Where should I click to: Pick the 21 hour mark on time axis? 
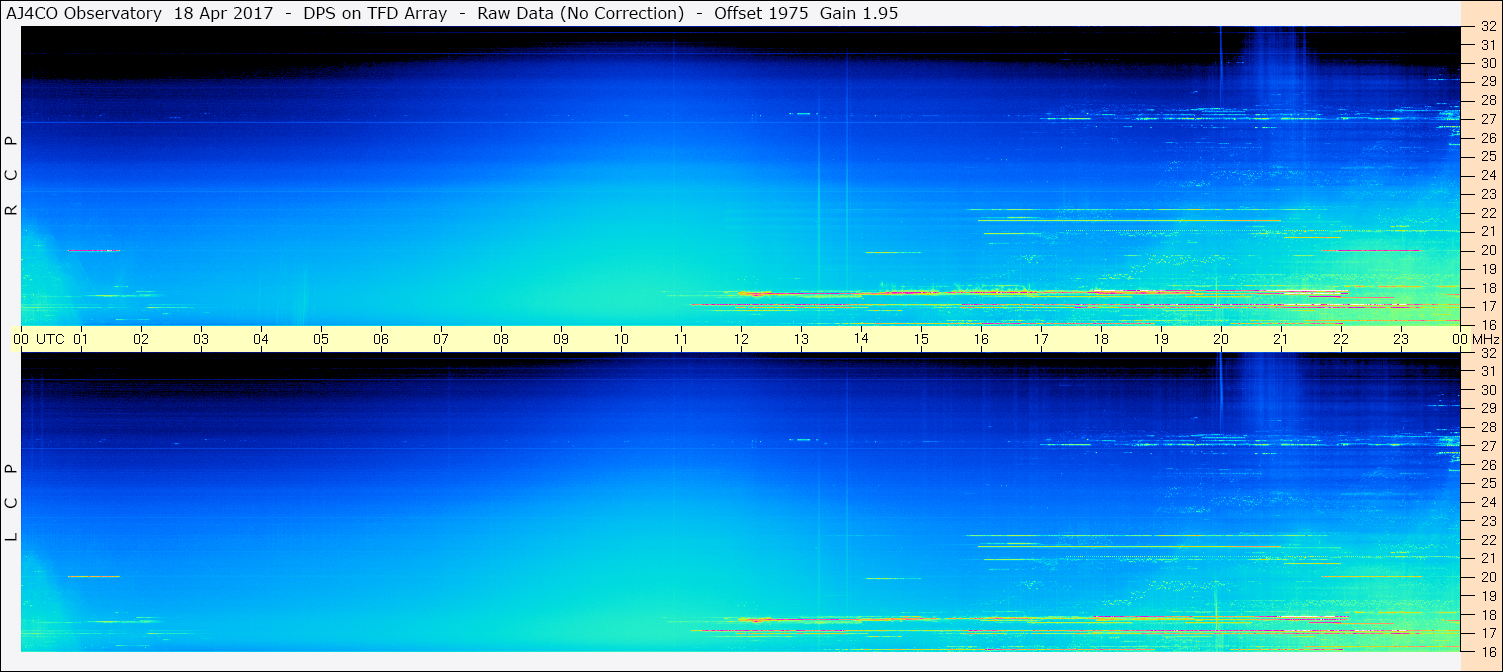[1281, 339]
